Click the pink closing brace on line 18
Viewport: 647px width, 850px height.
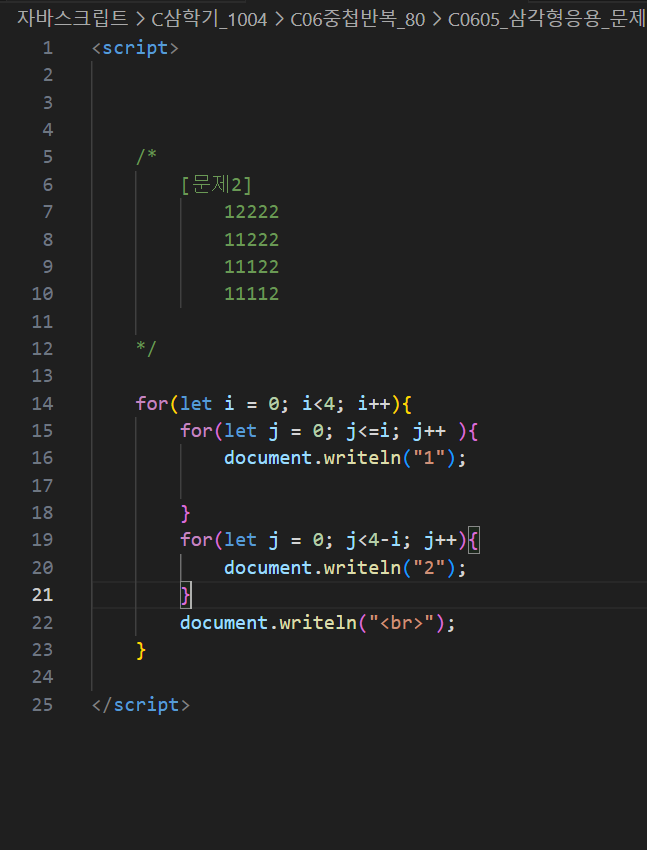pyautogui.click(x=185, y=513)
